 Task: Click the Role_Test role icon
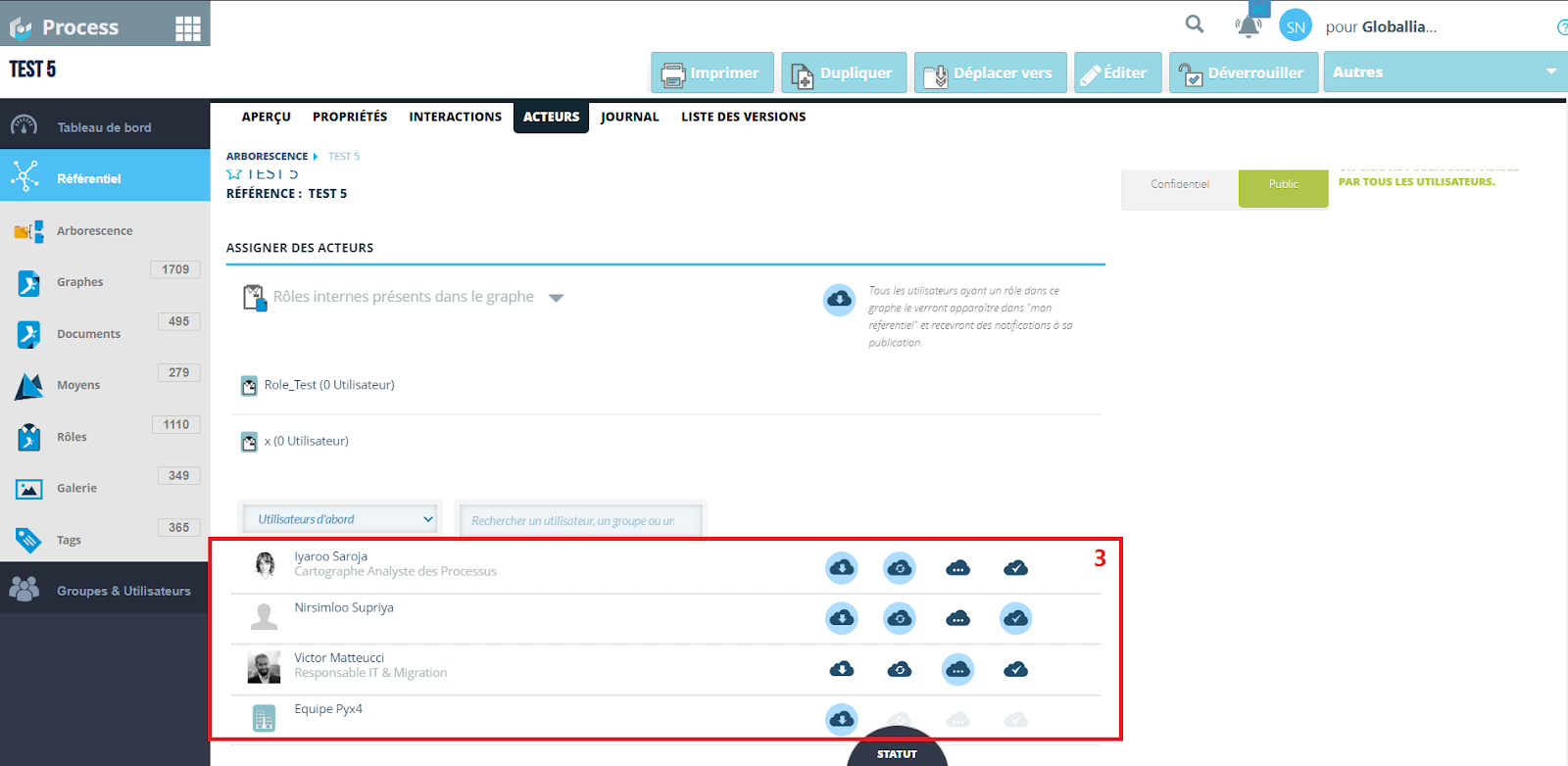pos(250,386)
